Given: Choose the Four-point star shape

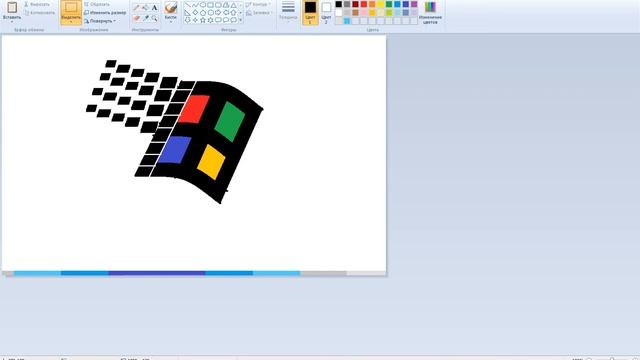Looking at the screenshot, I should pos(196,20).
